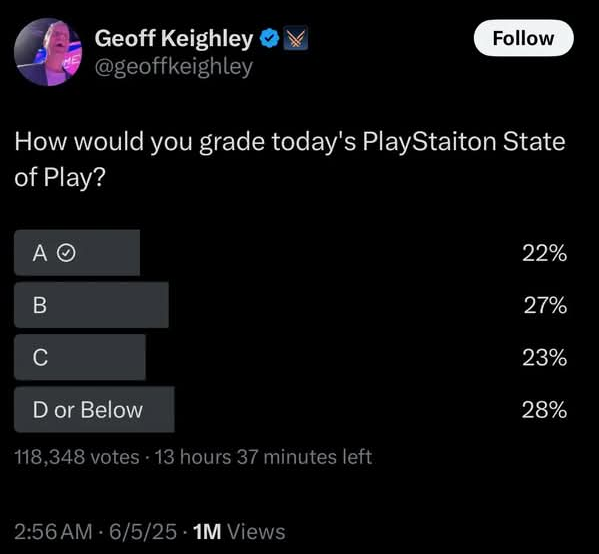Open the 2:56 AM 6/5/25 timestamp link

[96, 532]
